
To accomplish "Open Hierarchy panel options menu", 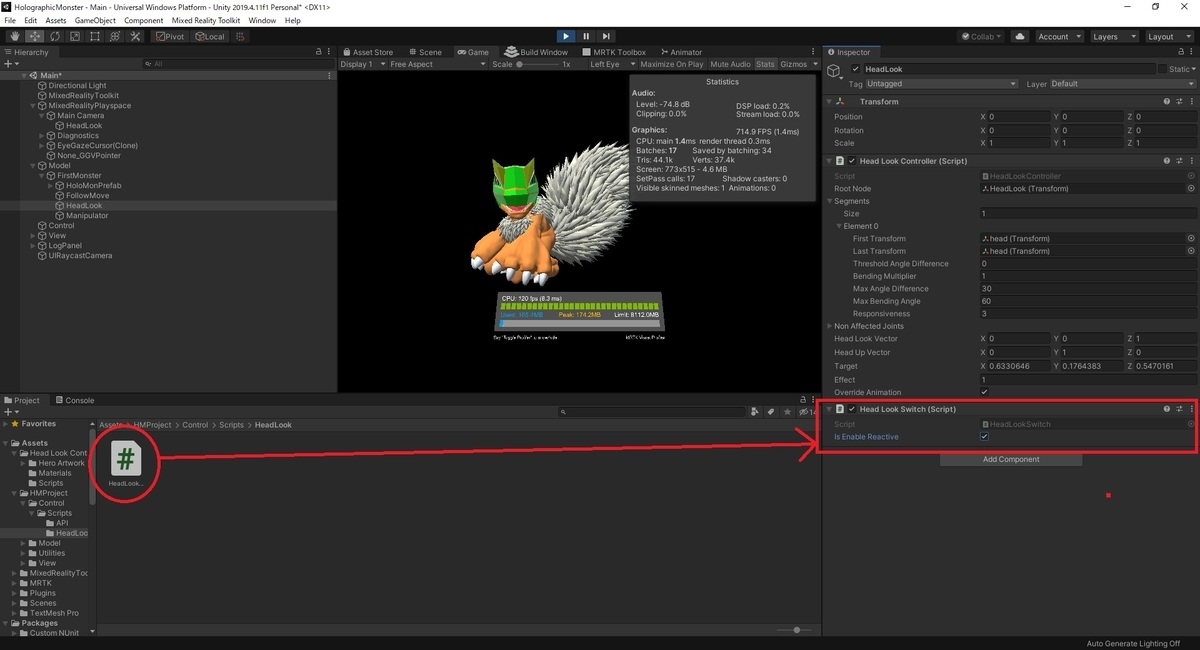I will (x=330, y=52).
